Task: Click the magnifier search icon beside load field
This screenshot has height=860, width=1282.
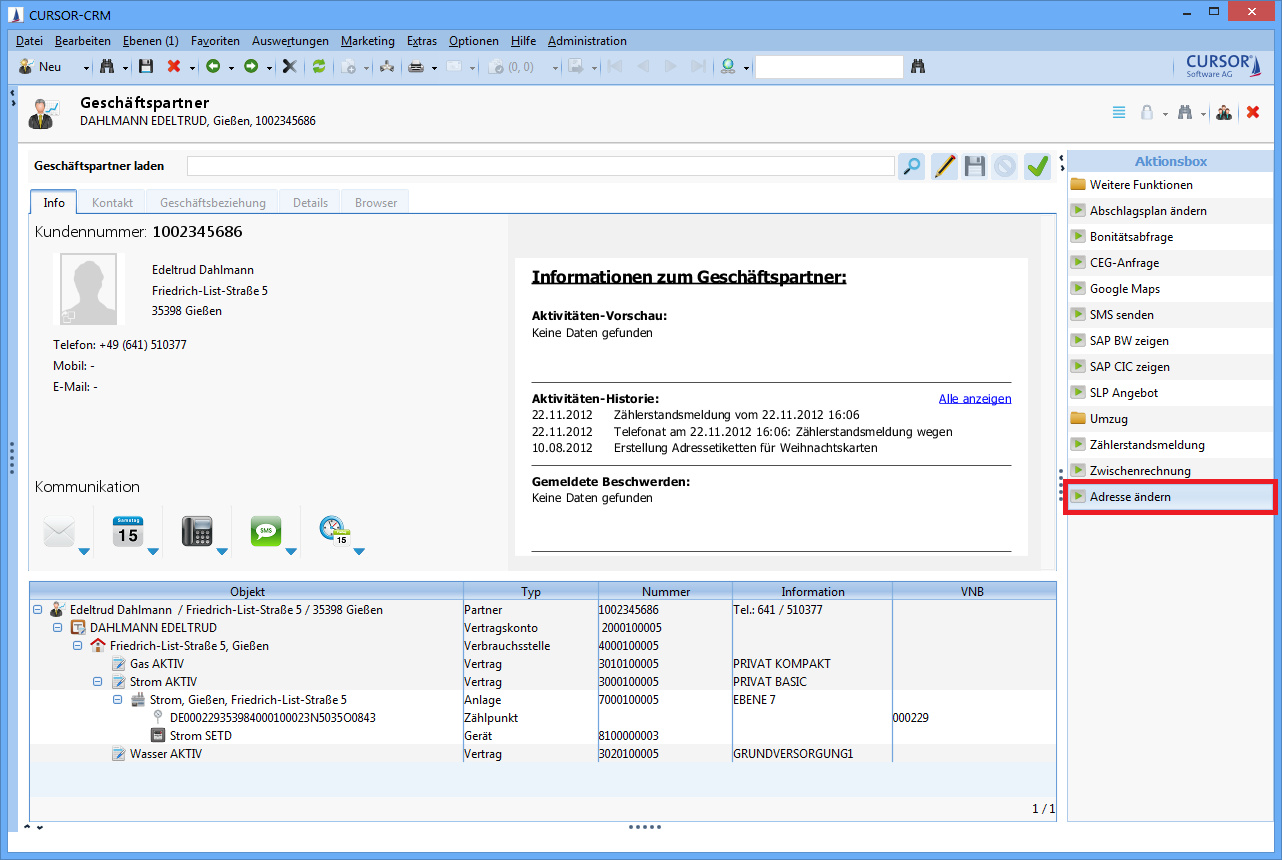Action: pos(911,166)
